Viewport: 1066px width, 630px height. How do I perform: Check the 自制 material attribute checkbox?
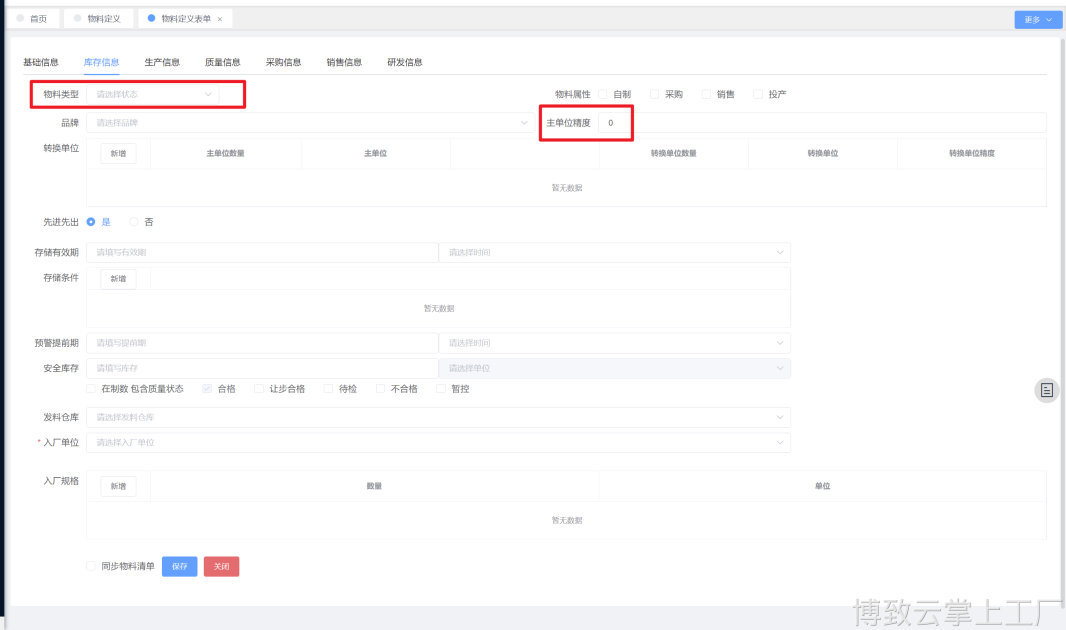click(603, 94)
